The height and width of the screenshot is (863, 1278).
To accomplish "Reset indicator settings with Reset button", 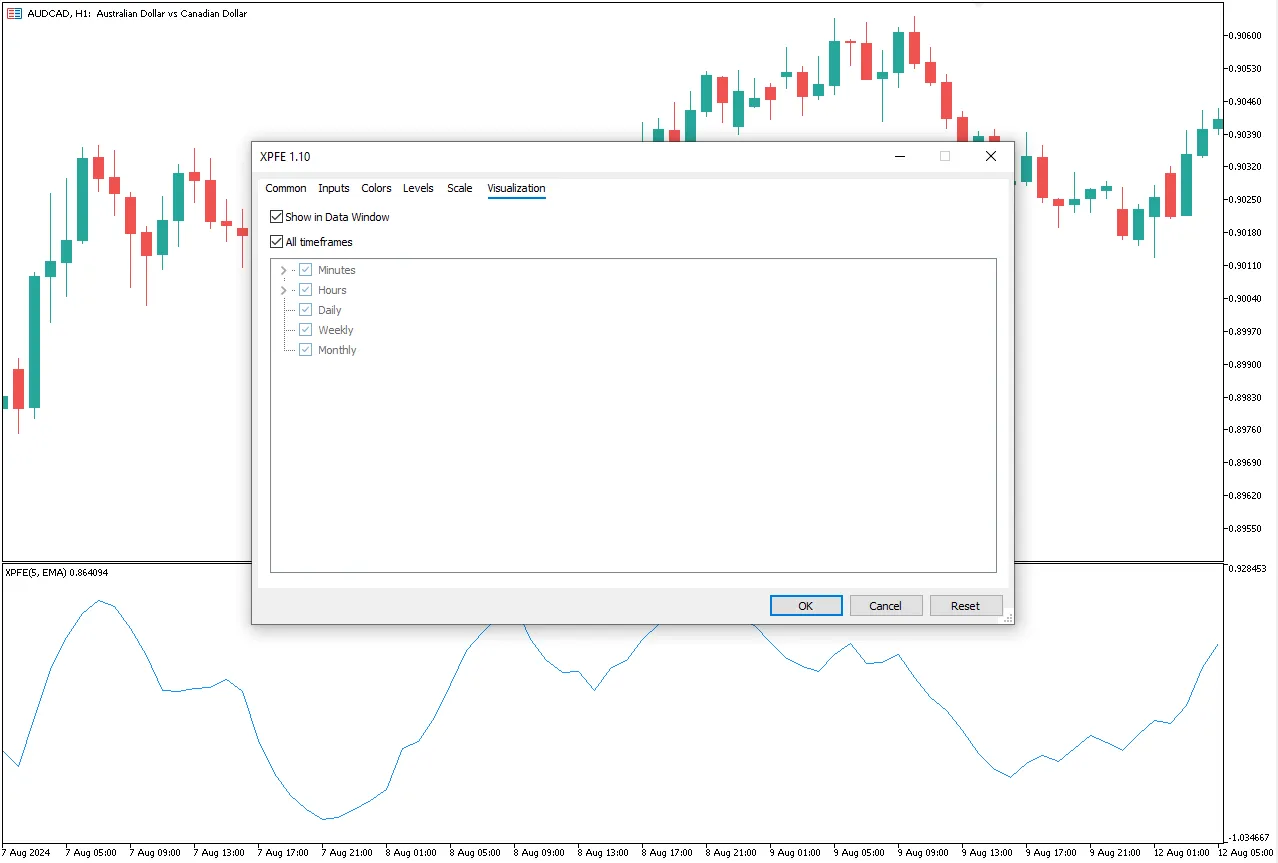I will click(x=965, y=606).
